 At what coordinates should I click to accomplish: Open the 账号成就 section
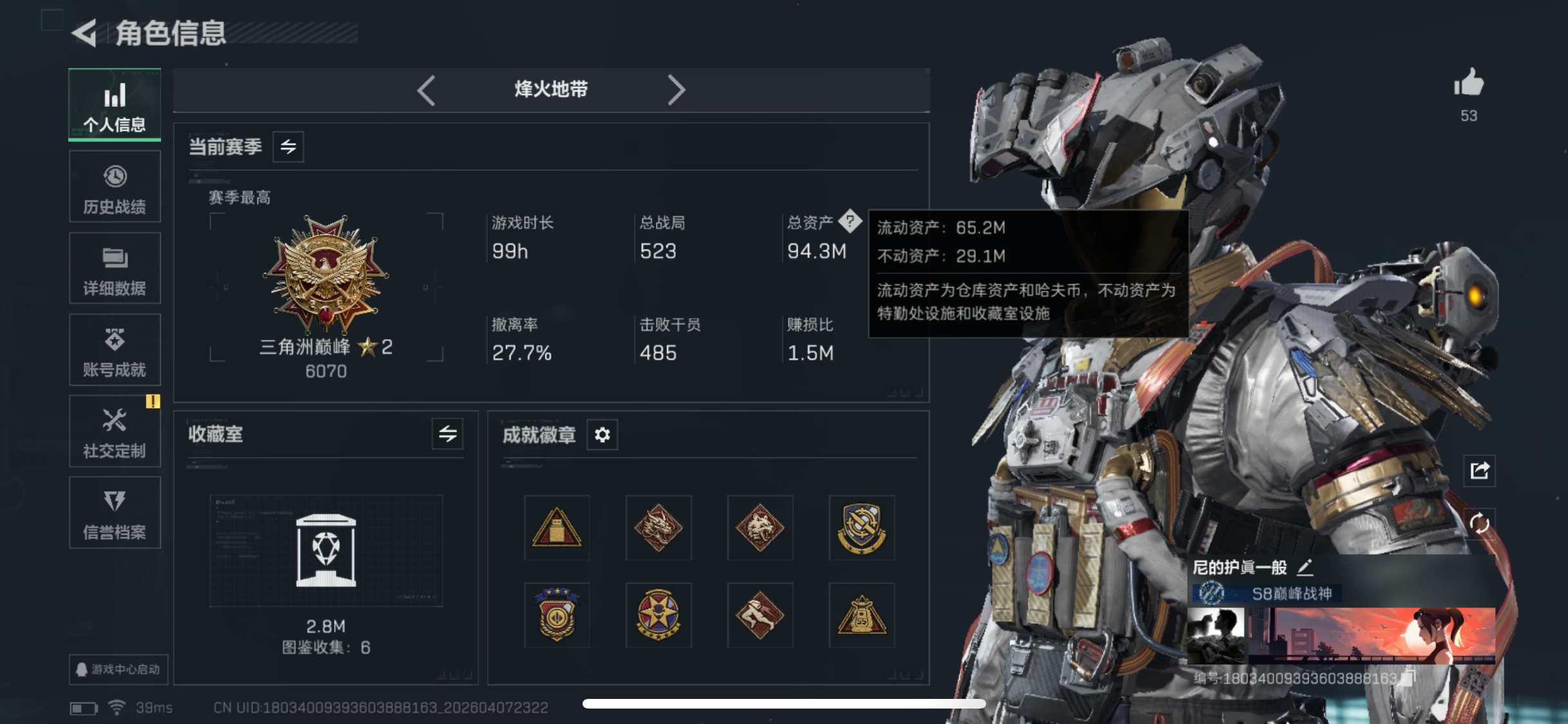pyautogui.click(x=115, y=350)
